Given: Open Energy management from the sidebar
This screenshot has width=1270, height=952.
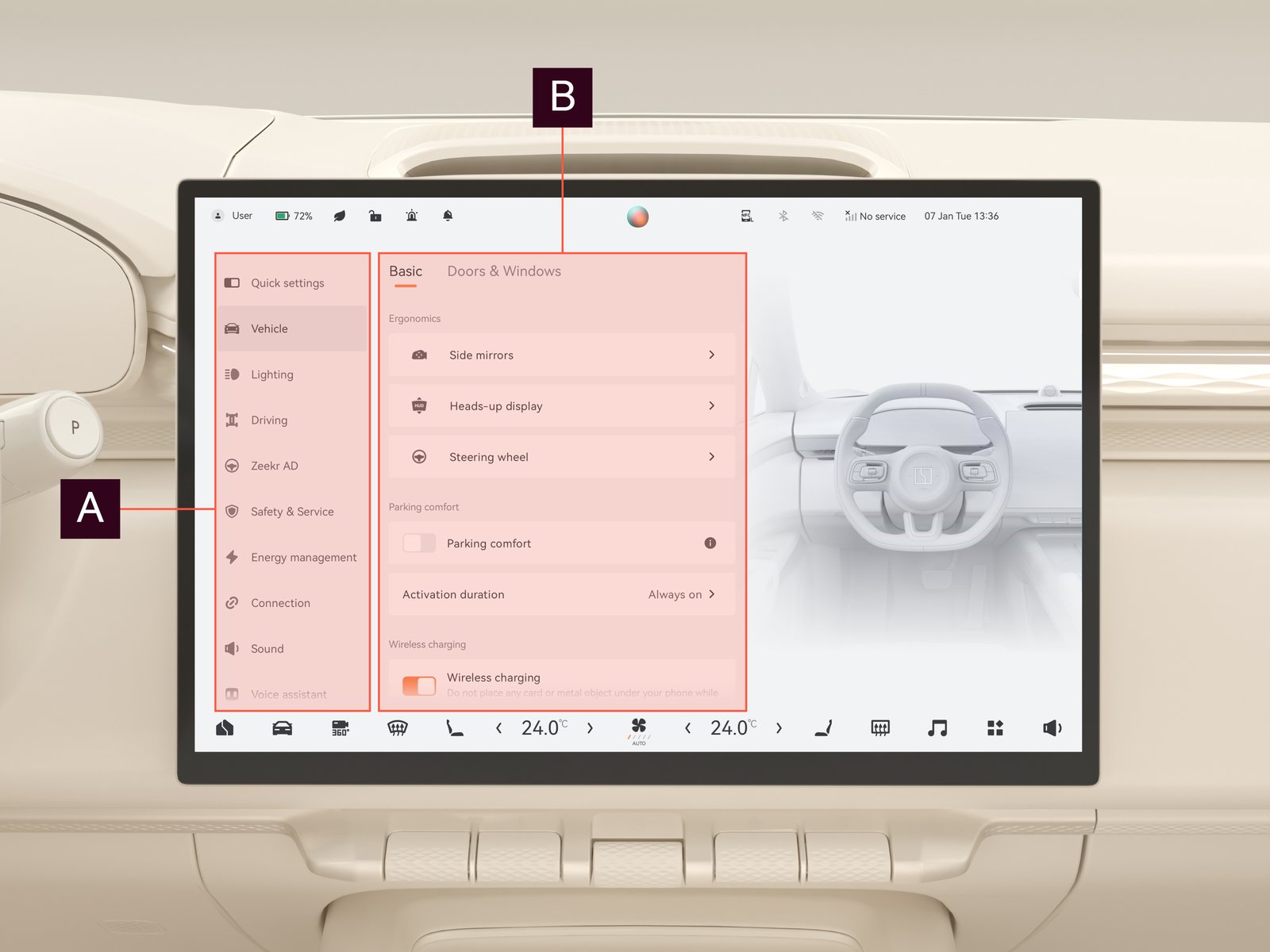Looking at the screenshot, I should click(x=303, y=558).
